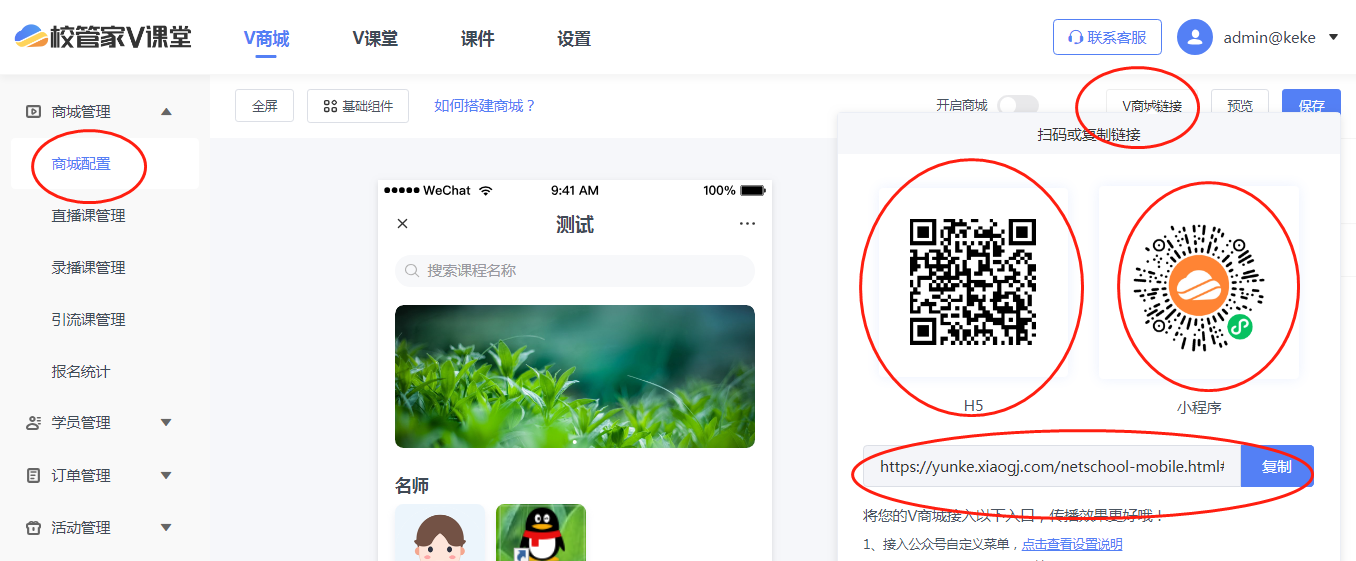Image resolution: width=1356 pixels, height=561 pixels.
Task: Select 商城配置 in the sidebar
Action: coord(105,164)
